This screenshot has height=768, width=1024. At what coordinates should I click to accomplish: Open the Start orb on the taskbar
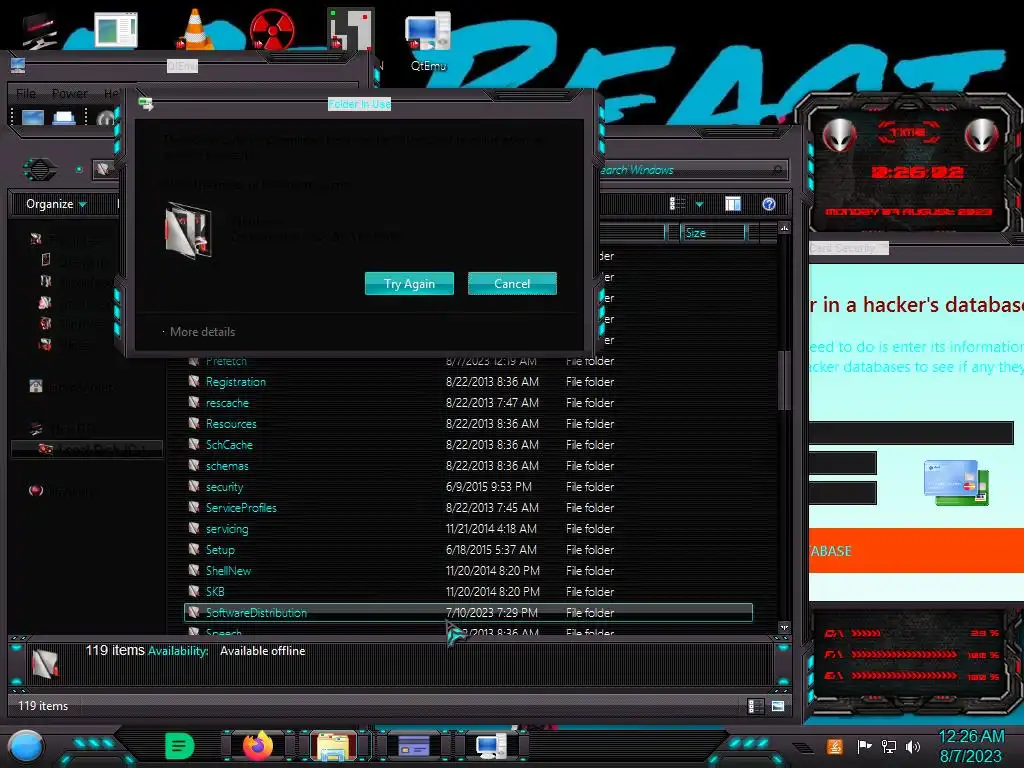click(x=26, y=746)
